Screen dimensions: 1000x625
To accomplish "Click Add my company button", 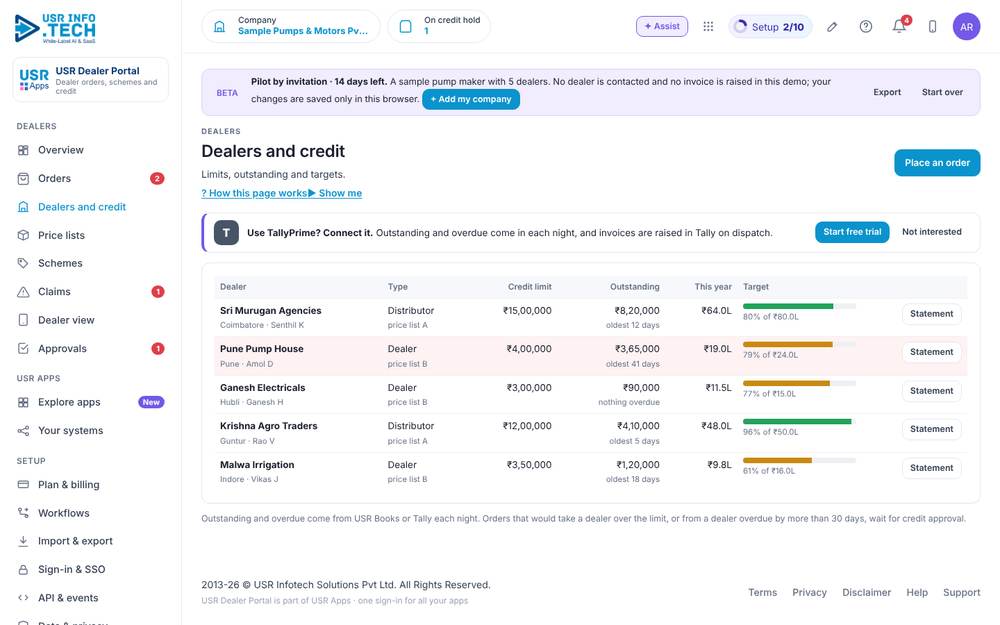I will (x=471, y=99).
